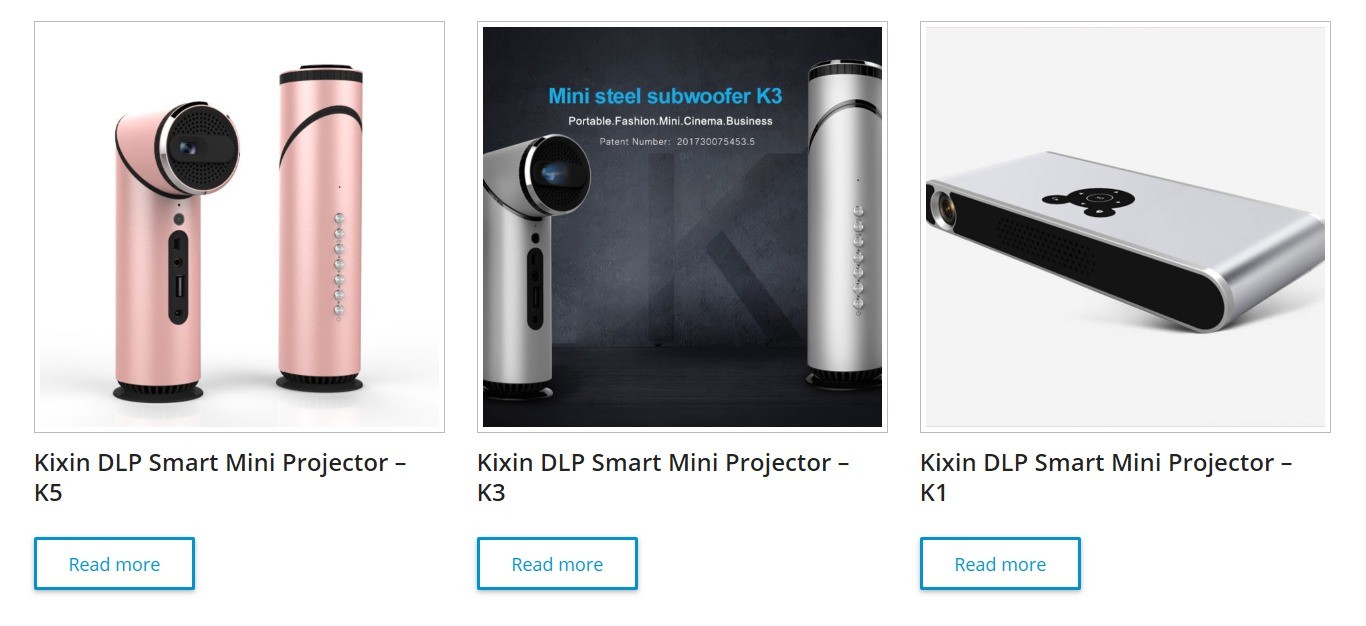
Task: Click the 'Portable.Fashion.Mini.Cinema.Business' tagline
Action: click(670, 121)
